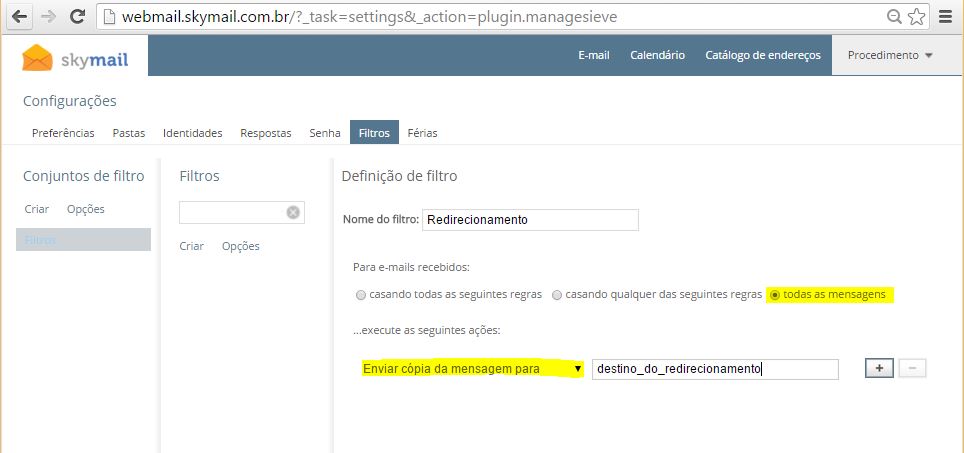964x453 pixels.
Task: Expand the Procedimento user menu
Action: [x=889, y=55]
